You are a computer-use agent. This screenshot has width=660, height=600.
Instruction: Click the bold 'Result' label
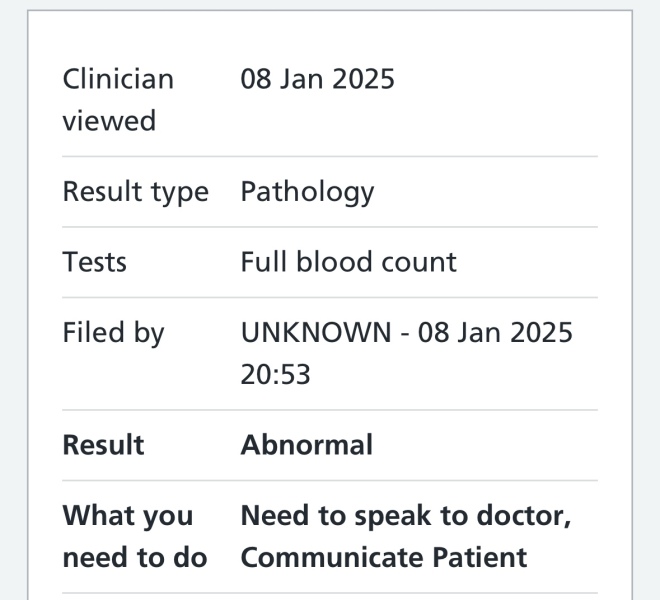(103, 445)
